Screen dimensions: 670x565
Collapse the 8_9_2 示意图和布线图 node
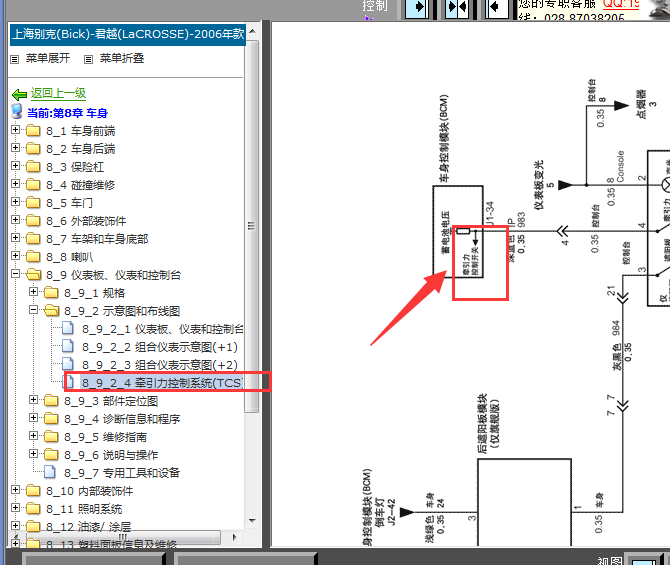pos(33,309)
